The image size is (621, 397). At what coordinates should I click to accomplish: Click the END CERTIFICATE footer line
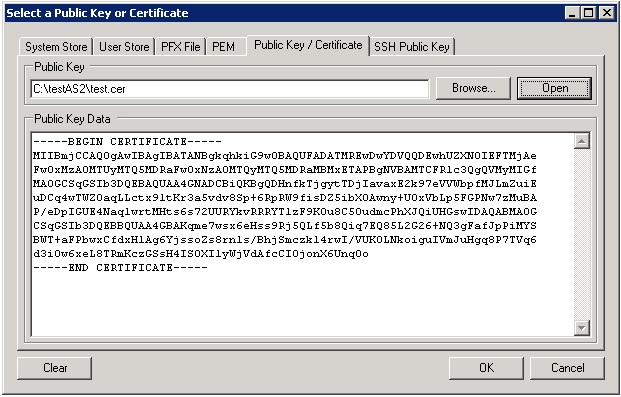[120, 268]
